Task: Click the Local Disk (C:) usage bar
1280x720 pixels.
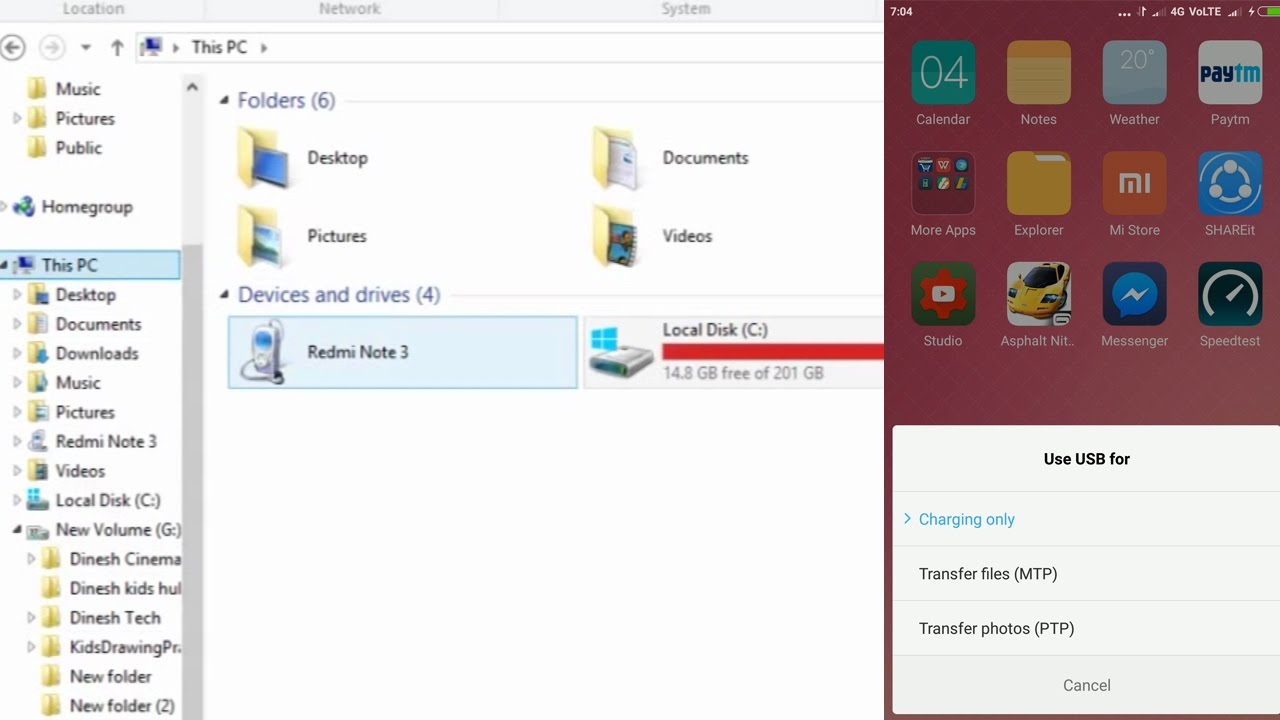Action: (x=773, y=351)
